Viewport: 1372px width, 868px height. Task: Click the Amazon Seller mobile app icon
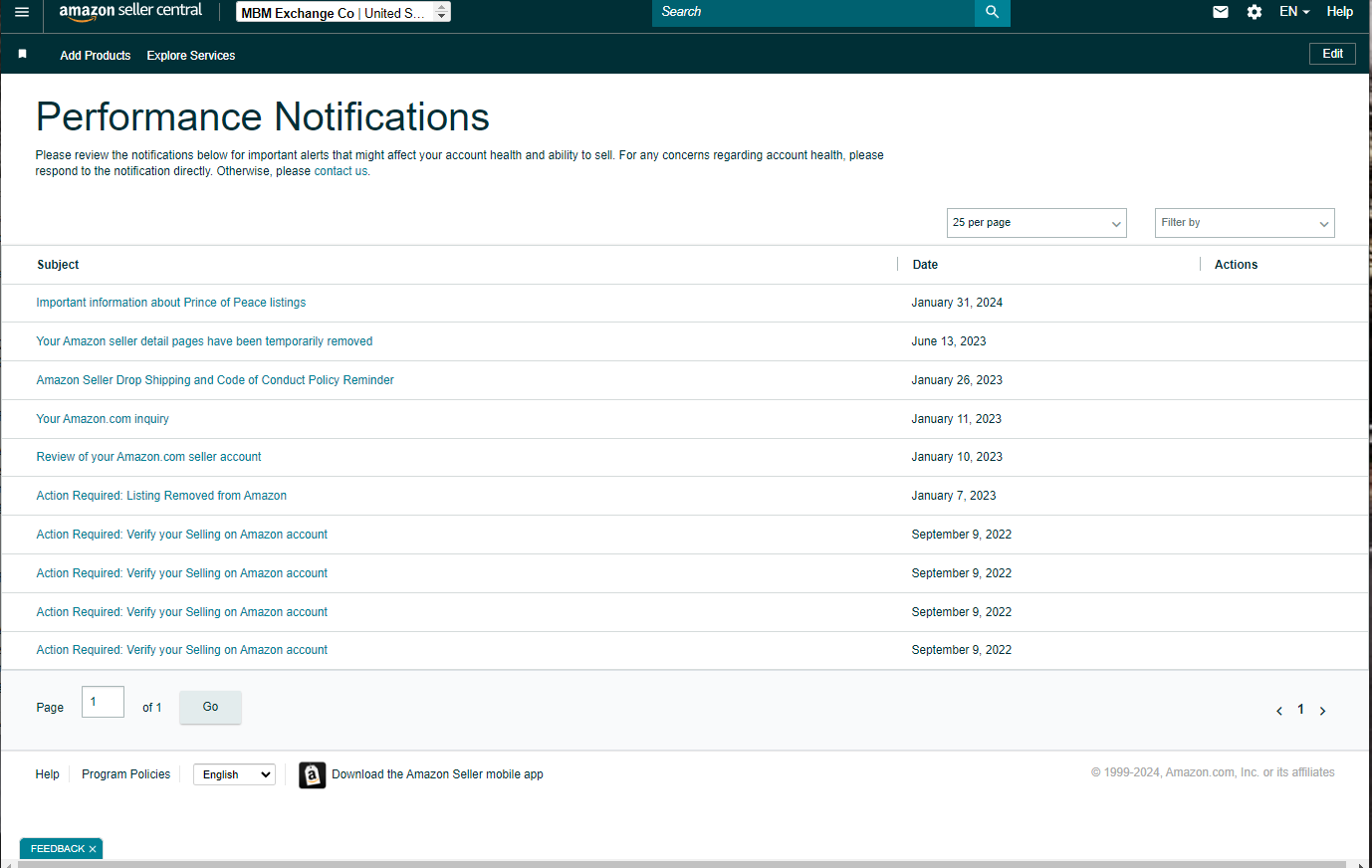click(x=313, y=774)
